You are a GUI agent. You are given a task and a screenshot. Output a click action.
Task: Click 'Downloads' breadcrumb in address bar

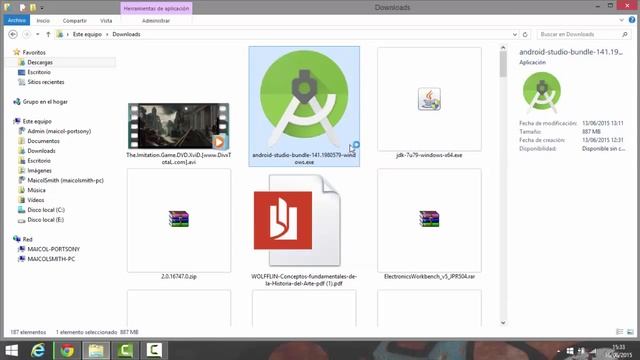(x=127, y=34)
